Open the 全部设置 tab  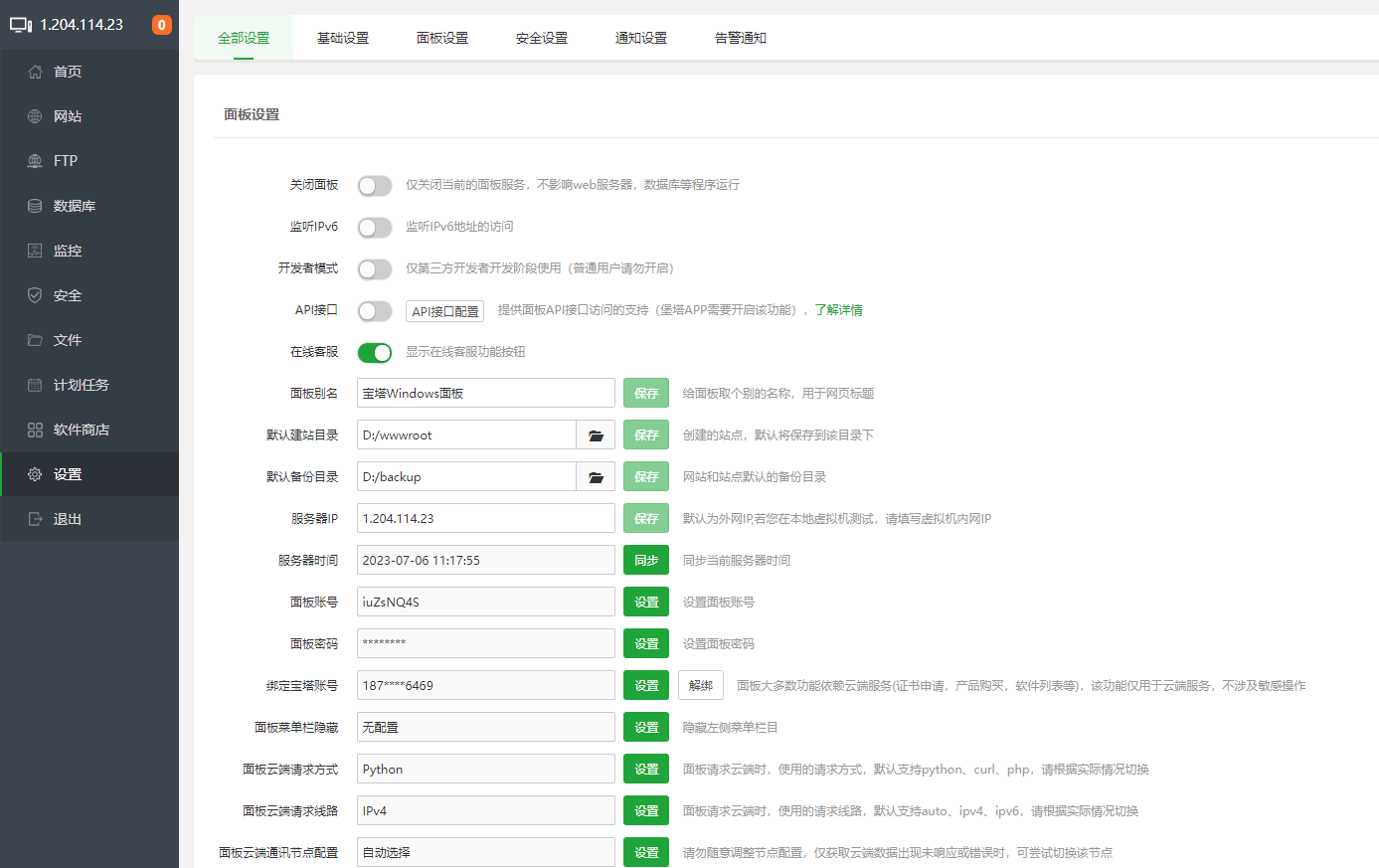point(244,38)
